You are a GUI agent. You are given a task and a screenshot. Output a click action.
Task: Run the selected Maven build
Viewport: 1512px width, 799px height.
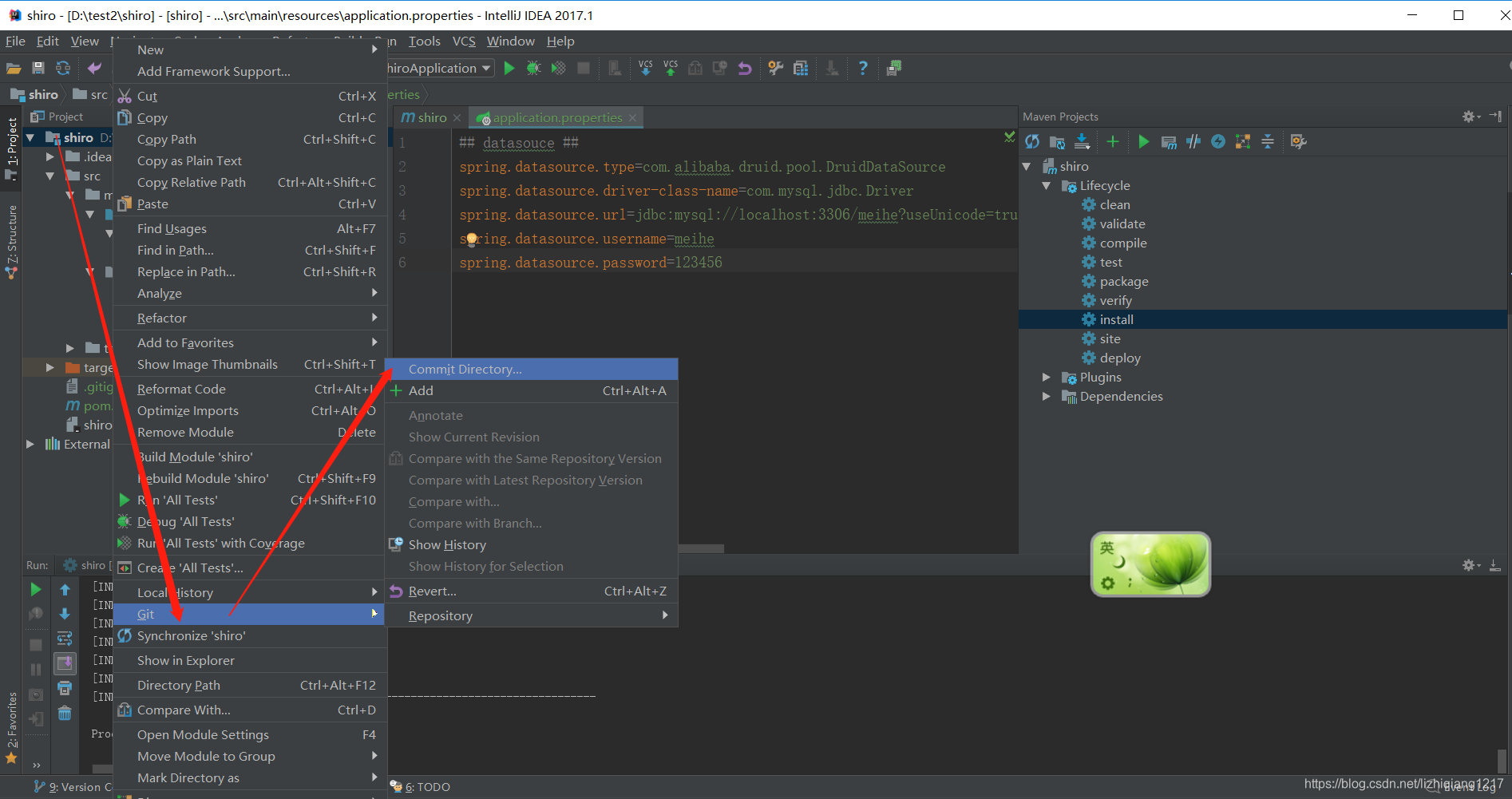1143,142
